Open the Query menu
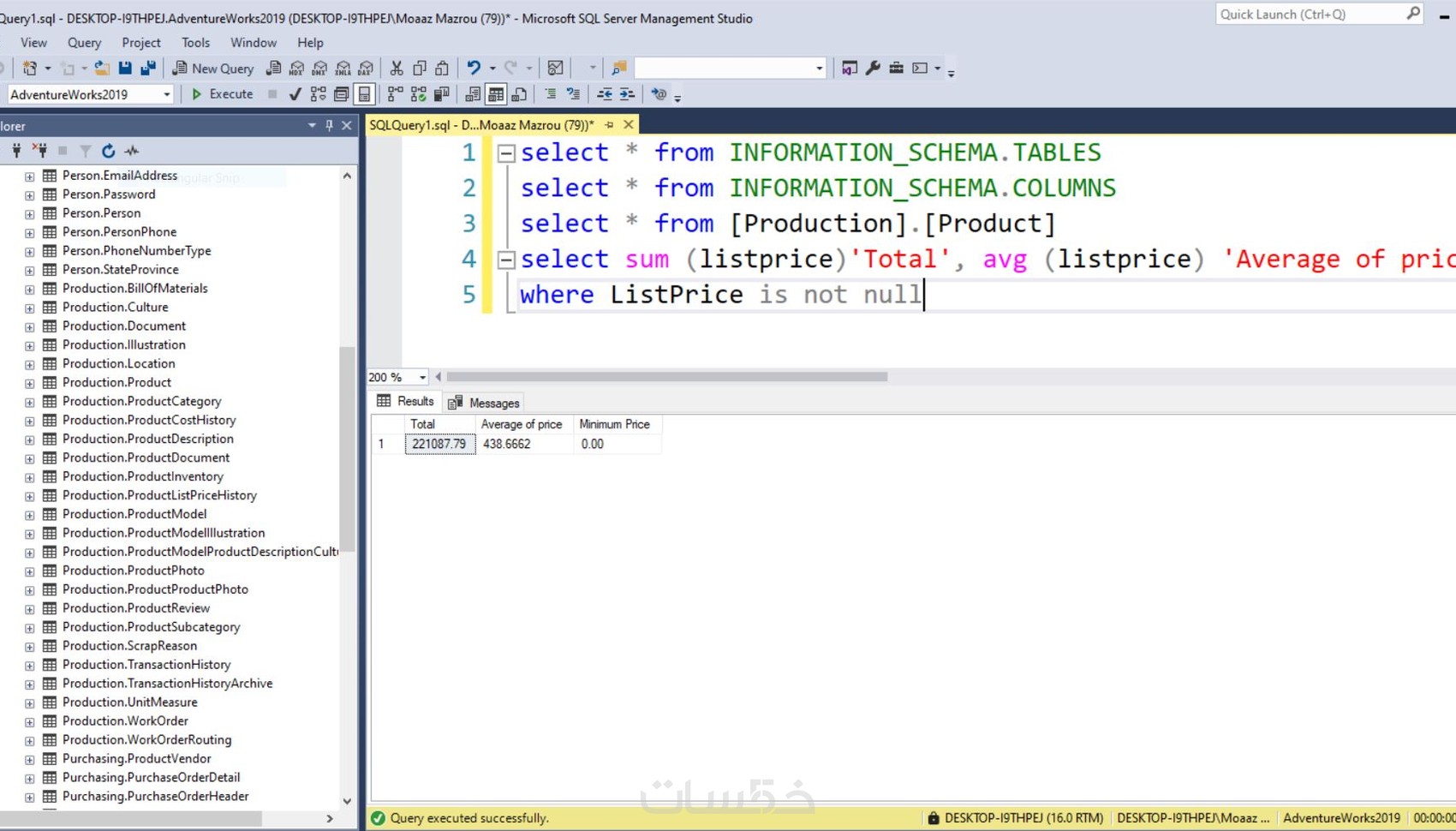1456x831 pixels. [x=84, y=42]
